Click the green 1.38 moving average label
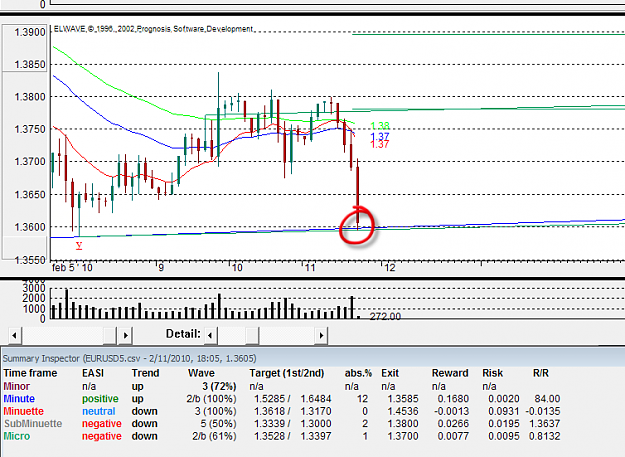This screenshot has height=457, width=625. pyautogui.click(x=380, y=126)
